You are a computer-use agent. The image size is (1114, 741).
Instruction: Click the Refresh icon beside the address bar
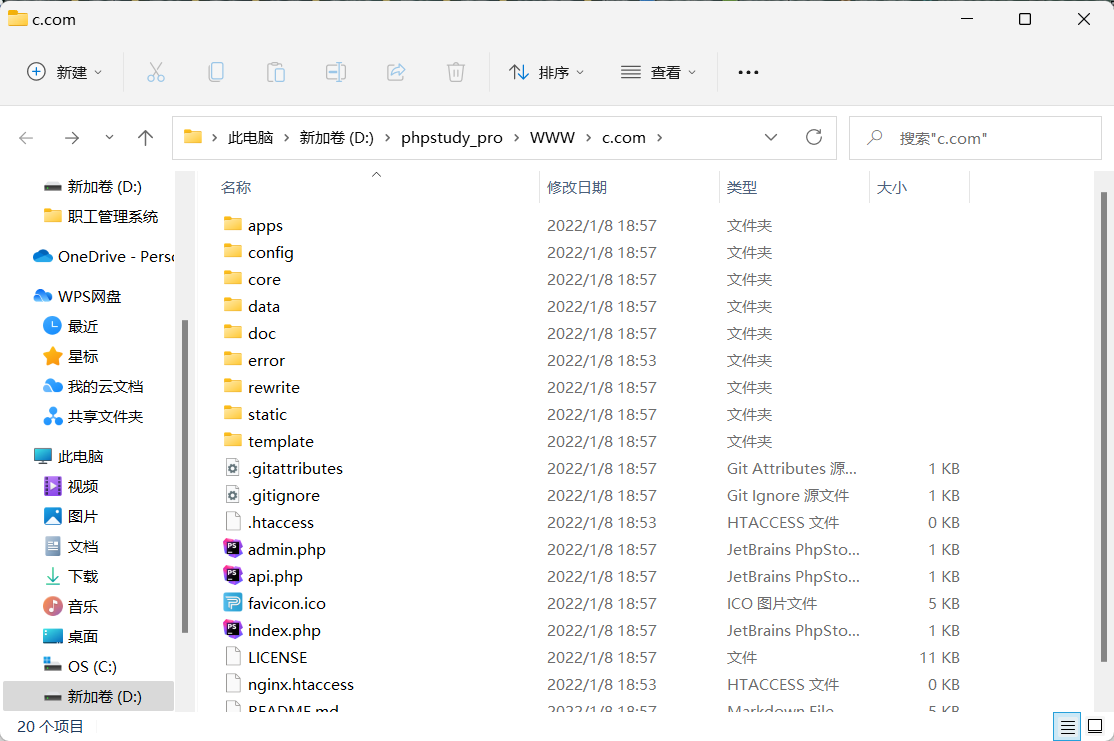coord(813,137)
